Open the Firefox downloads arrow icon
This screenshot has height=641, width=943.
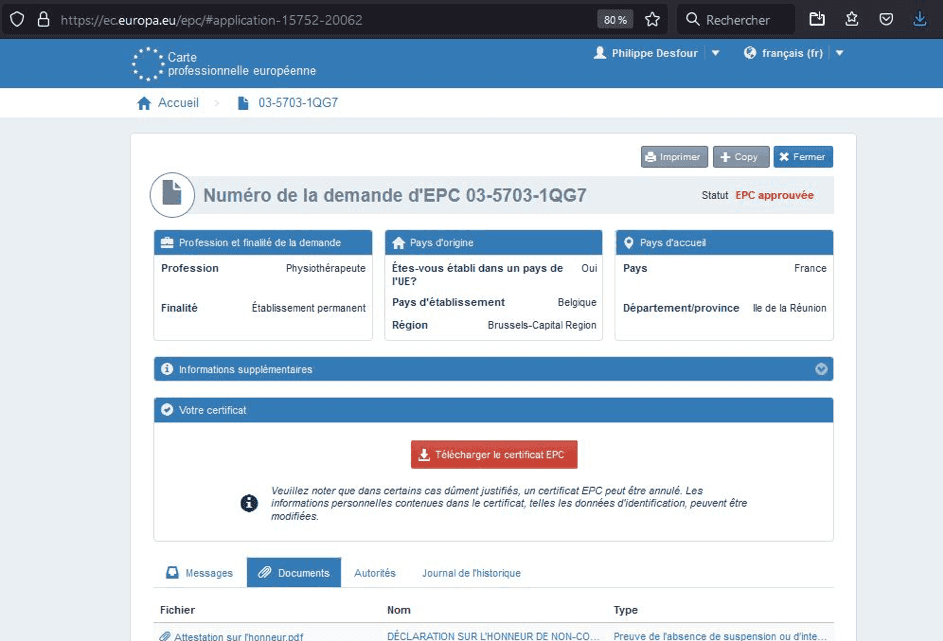click(x=919, y=19)
